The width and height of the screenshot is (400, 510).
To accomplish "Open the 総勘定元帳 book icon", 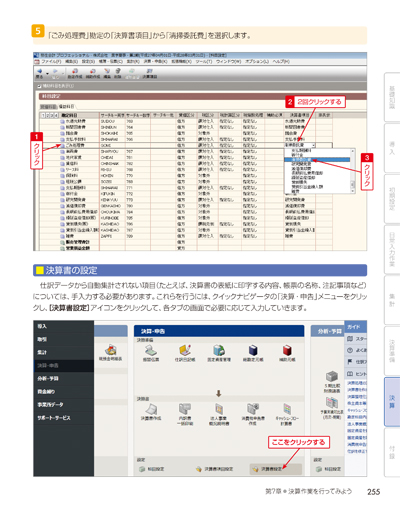I will [253, 353].
